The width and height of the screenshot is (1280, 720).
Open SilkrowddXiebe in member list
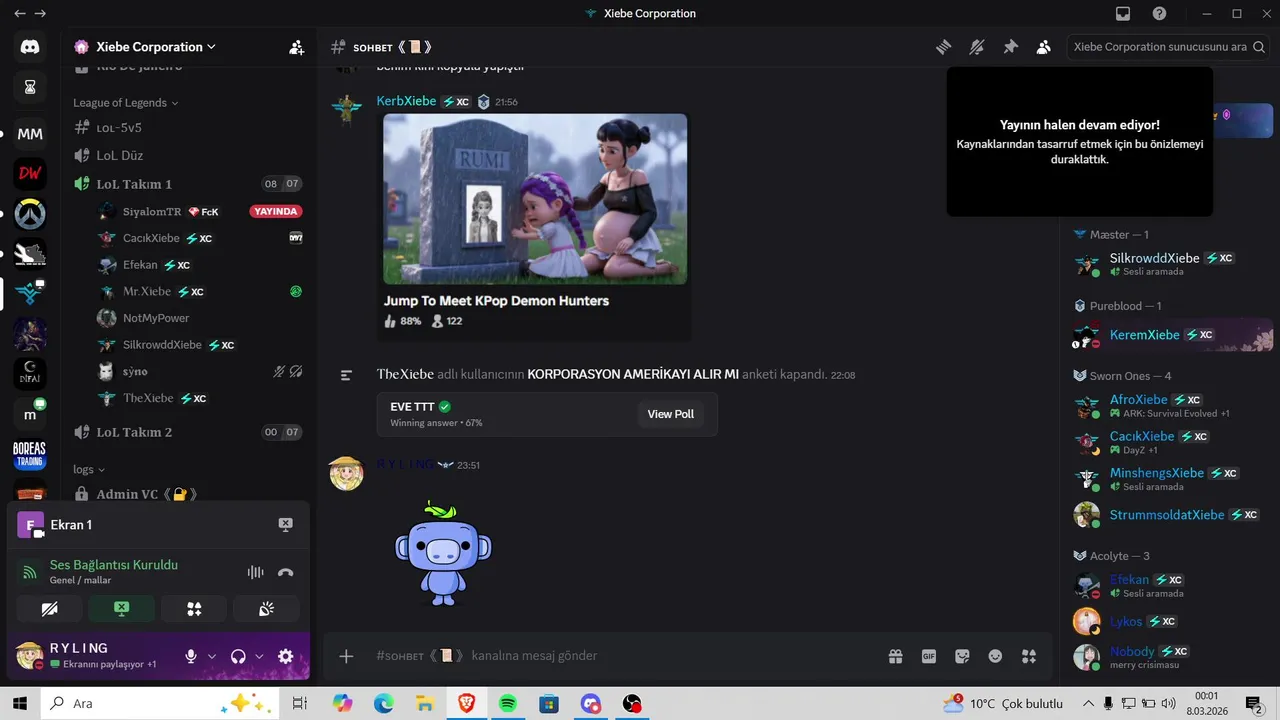coord(1170,264)
